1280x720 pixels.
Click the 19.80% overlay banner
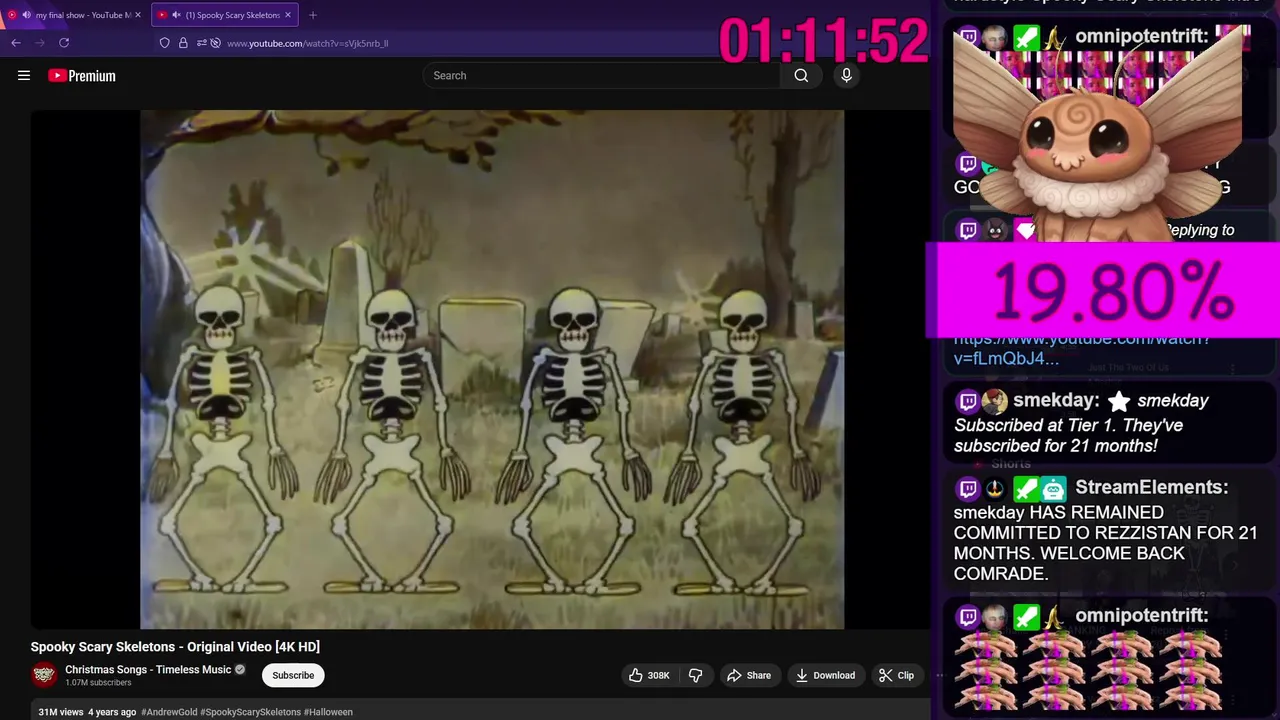coord(1103,291)
